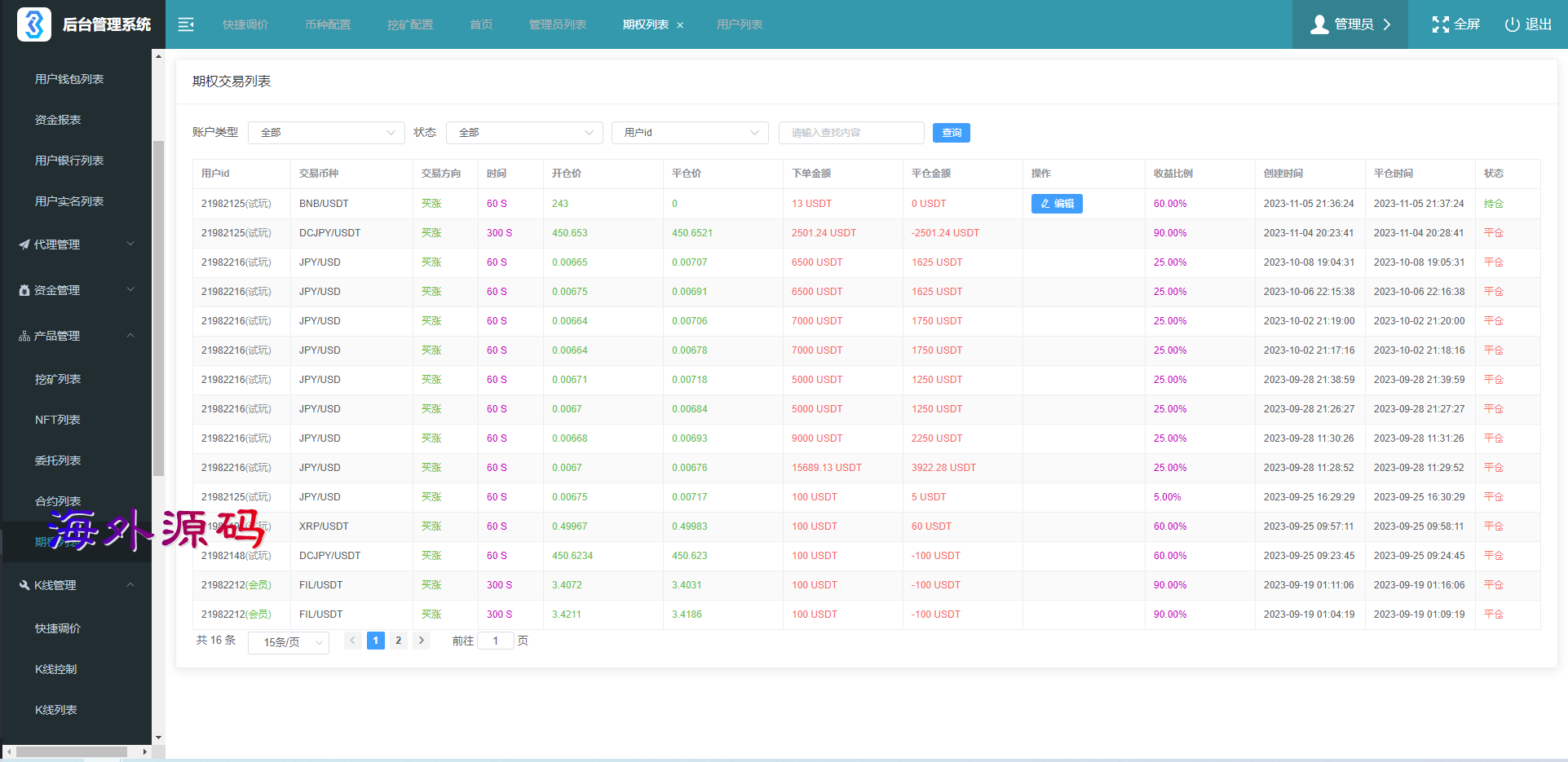Viewport: 1568px width, 762px height.
Task: Click the 5.00% profit ratio cell
Action: 1168,497
